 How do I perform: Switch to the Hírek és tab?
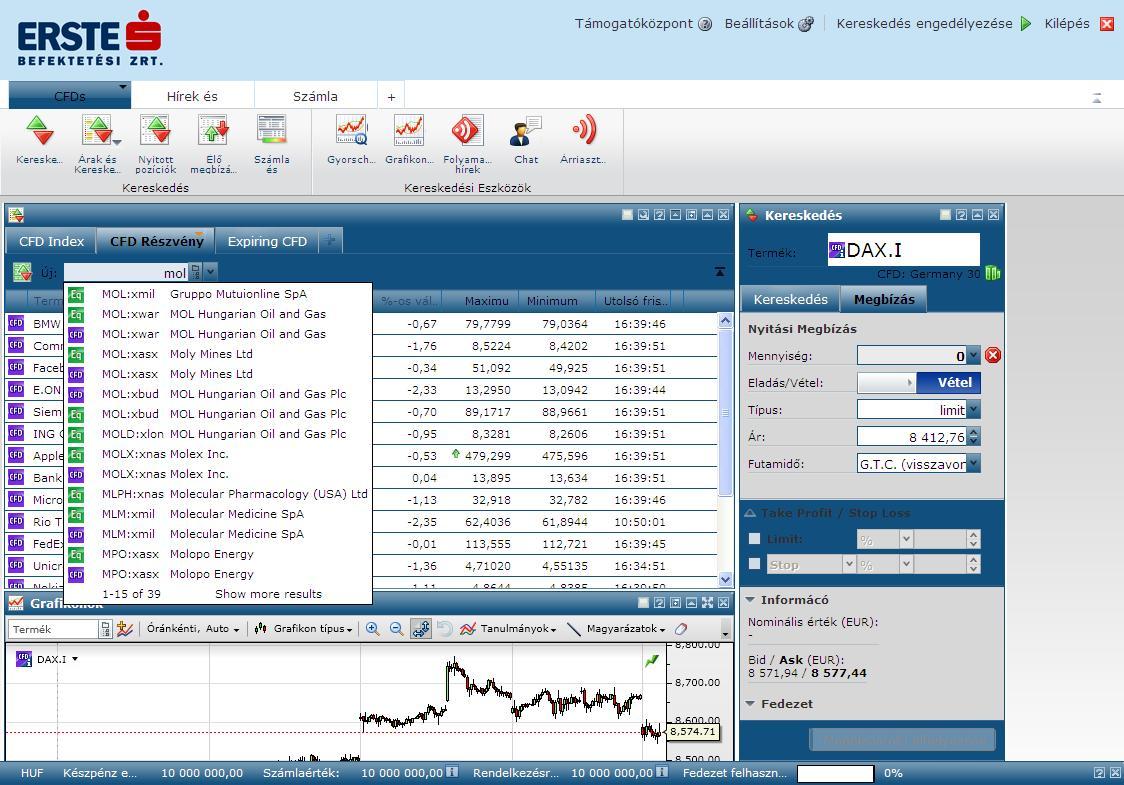tap(192, 95)
